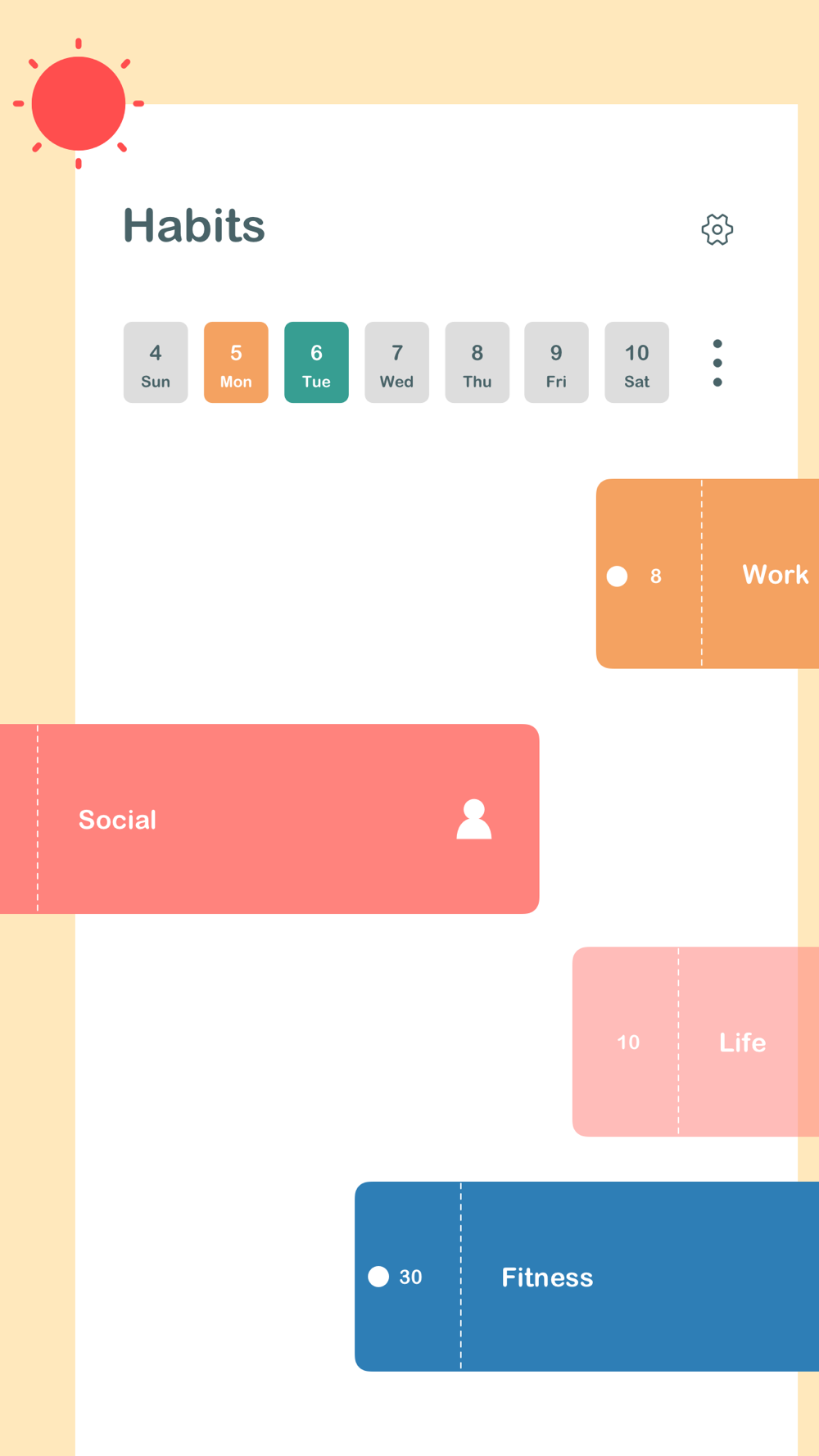Toggle the white circle on Fitness card
This screenshot has height=1456, width=819.
tap(378, 1277)
